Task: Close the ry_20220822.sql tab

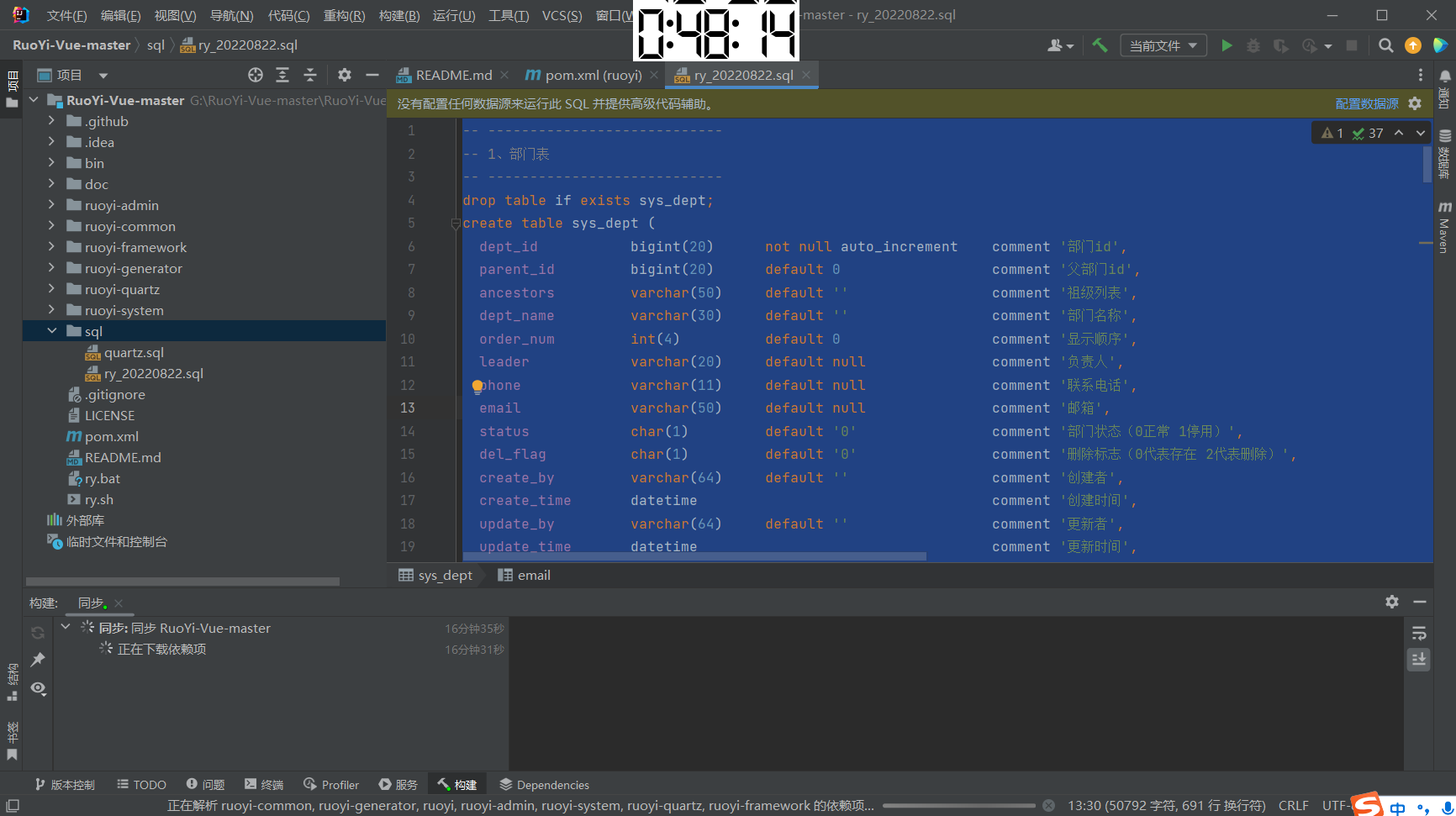Action: click(806, 75)
